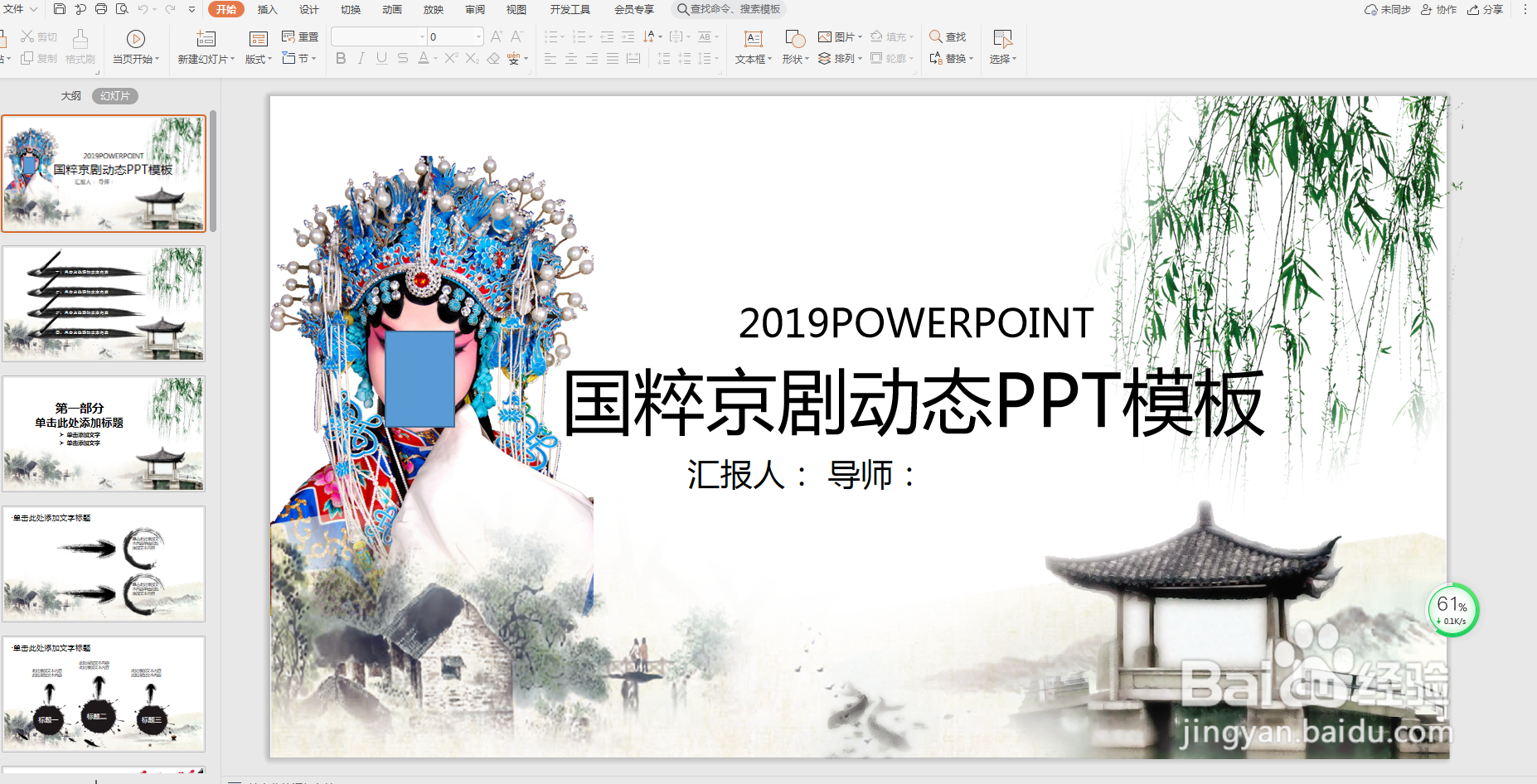The height and width of the screenshot is (784, 1537).
Task: Click the Clear Formatting eraser icon
Action: click(x=493, y=58)
